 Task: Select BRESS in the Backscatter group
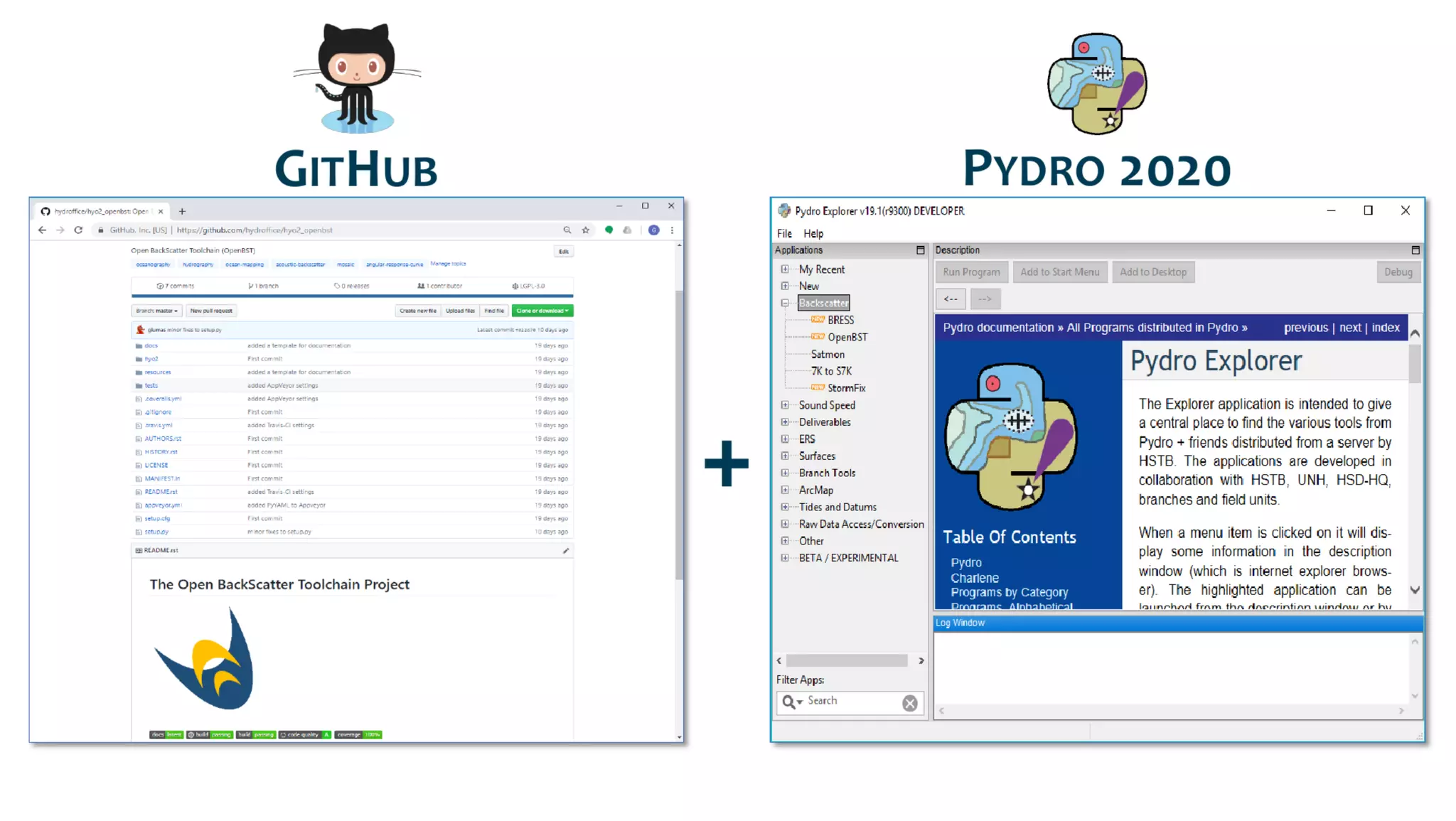pyautogui.click(x=840, y=320)
